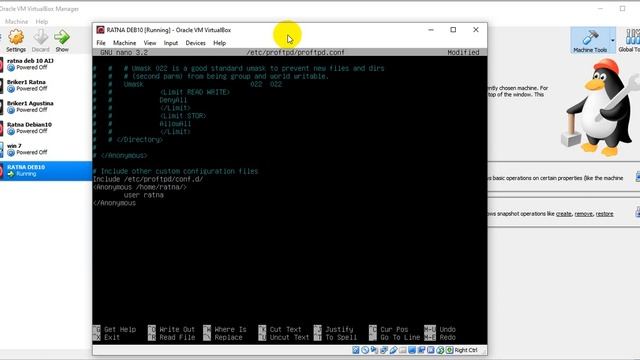This screenshot has height=360, width=640.
Task: Open the Machine menu in the VM window
Action: tap(124, 43)
